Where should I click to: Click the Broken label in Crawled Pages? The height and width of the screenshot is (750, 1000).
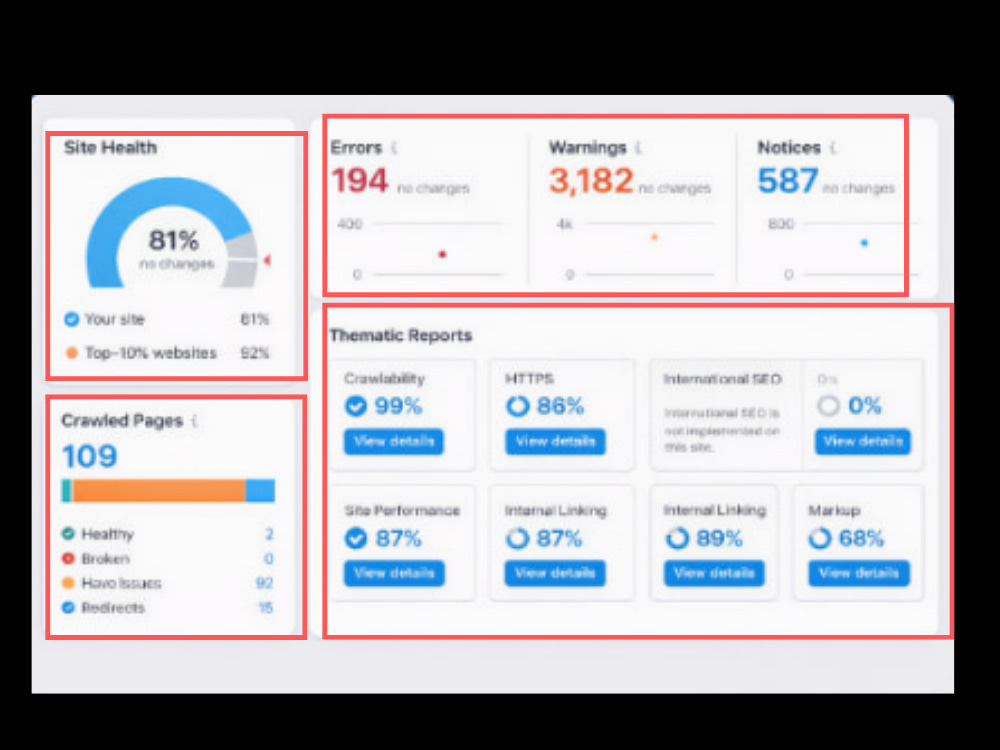105,559
